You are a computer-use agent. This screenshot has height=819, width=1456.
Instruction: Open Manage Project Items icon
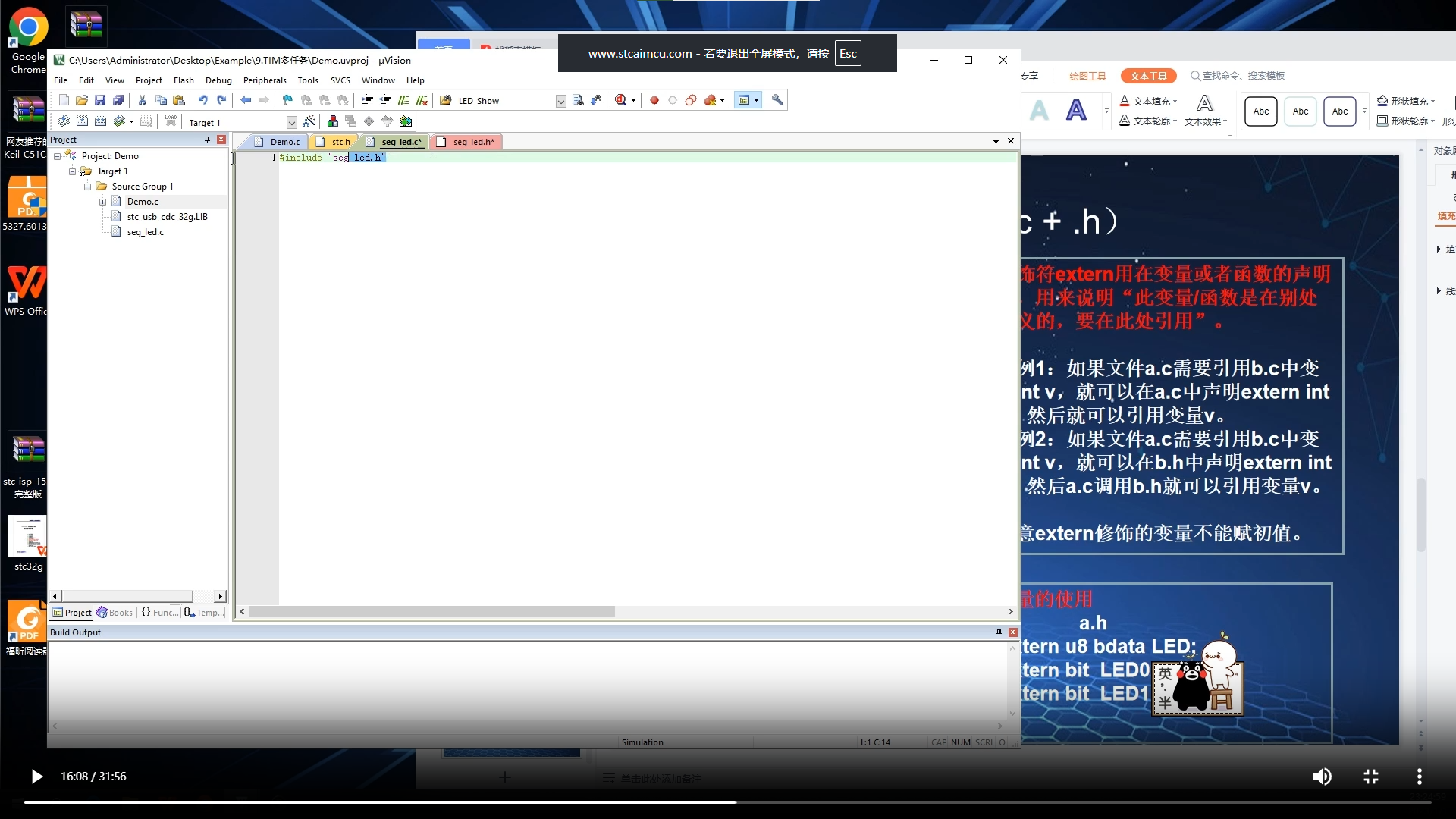click(x=332, y=121)
